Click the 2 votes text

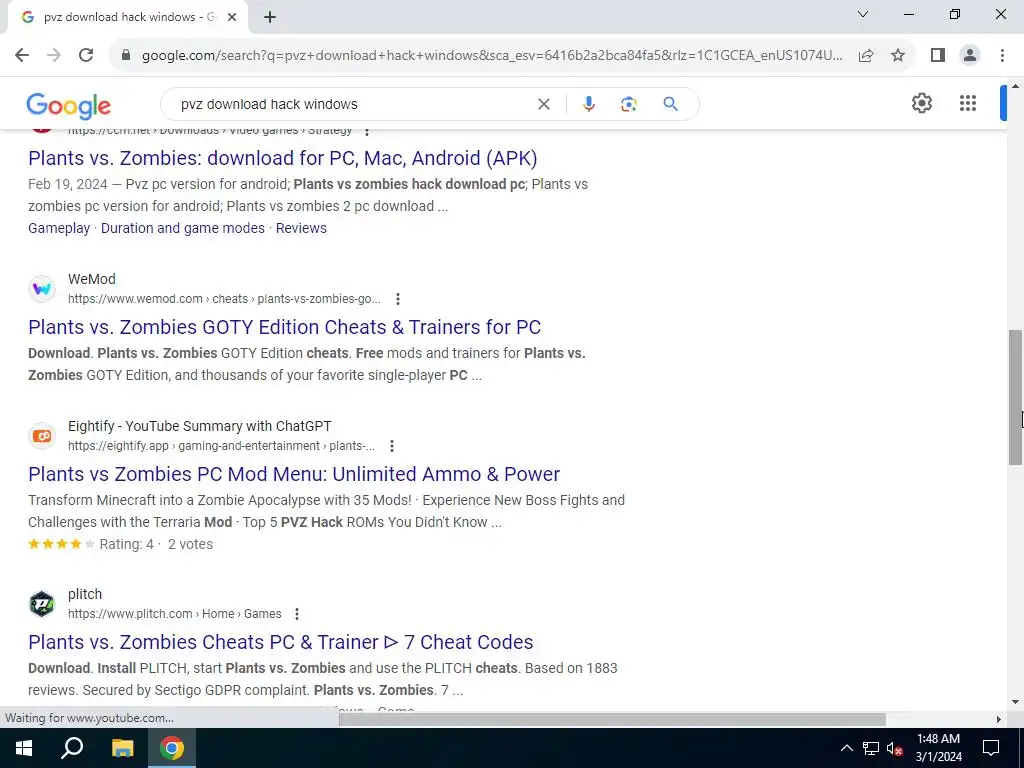click(x=190, y=544)
